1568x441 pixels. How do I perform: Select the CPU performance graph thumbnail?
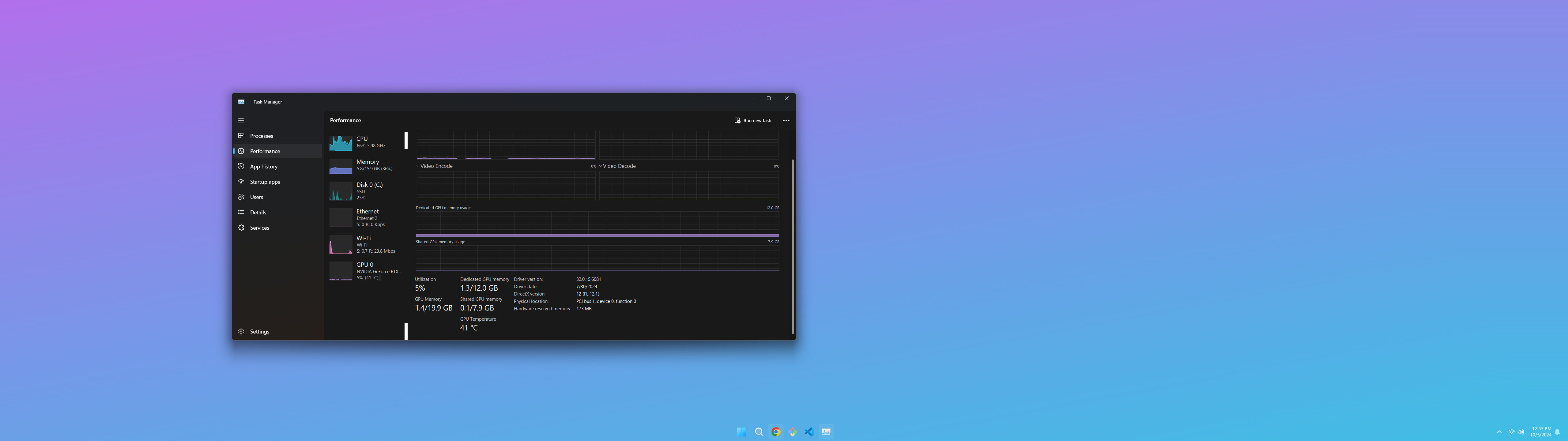tap(341, 142)
